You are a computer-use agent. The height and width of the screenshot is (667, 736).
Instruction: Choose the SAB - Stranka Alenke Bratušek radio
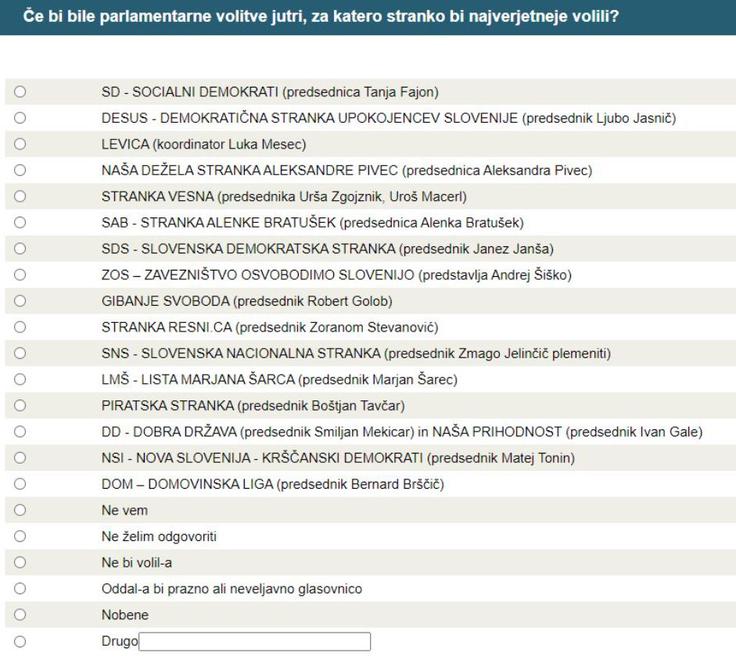click(x=20, y=222)
